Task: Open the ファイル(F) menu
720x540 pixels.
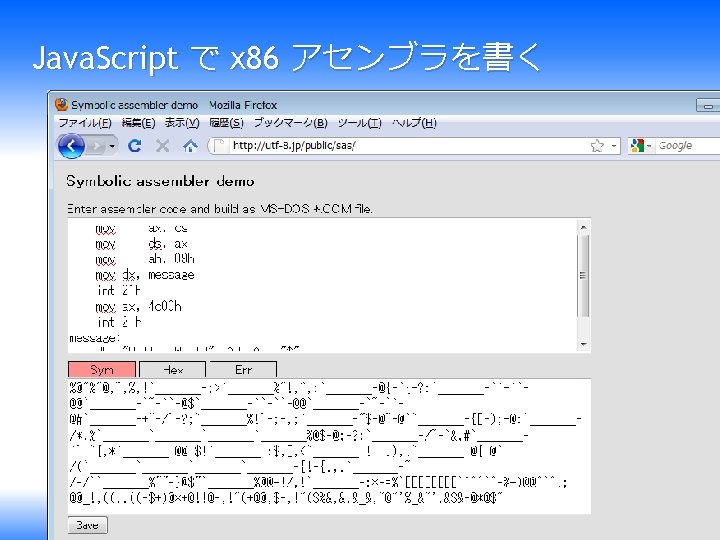Action: point(85,123)
